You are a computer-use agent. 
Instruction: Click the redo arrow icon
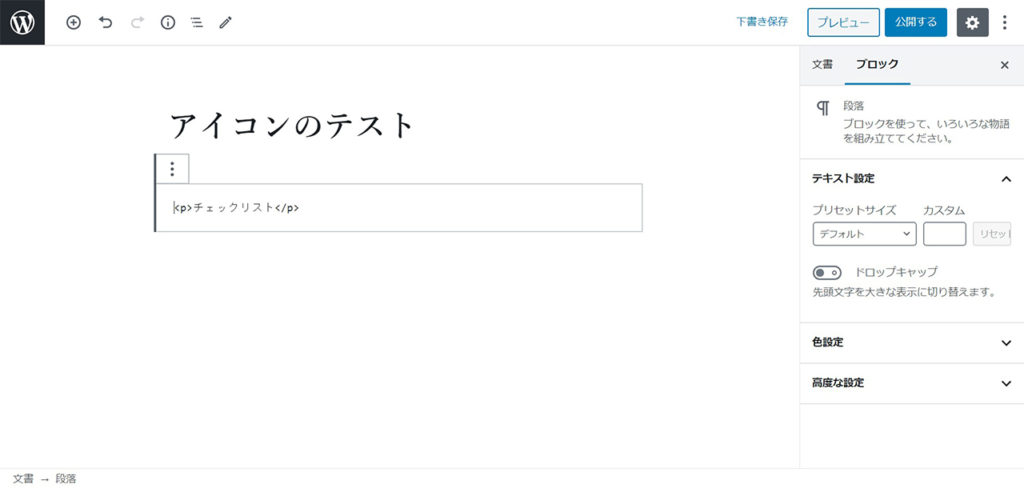[137, 22]
